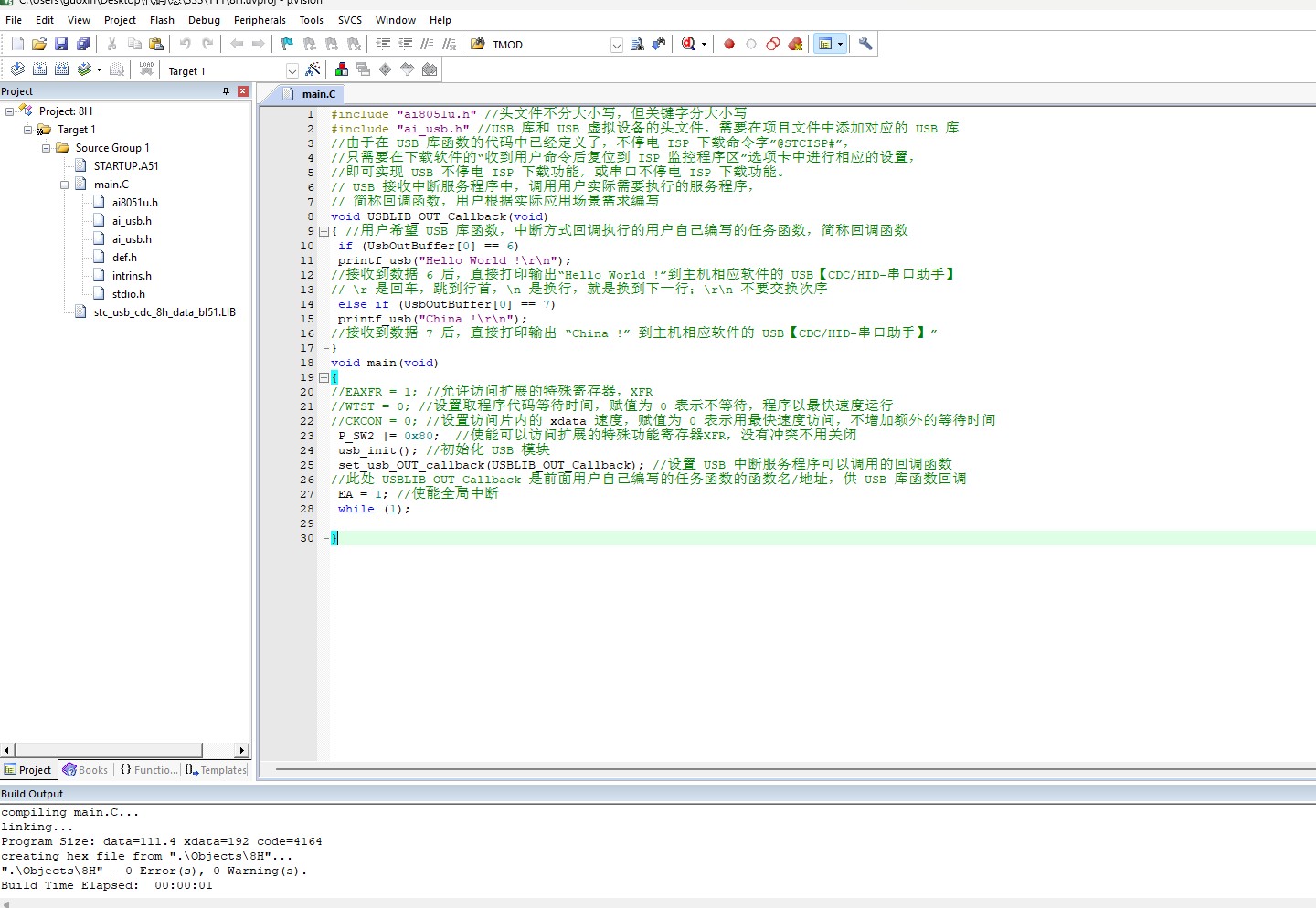
Task: Indent selected lines icon
Action: 383,44
